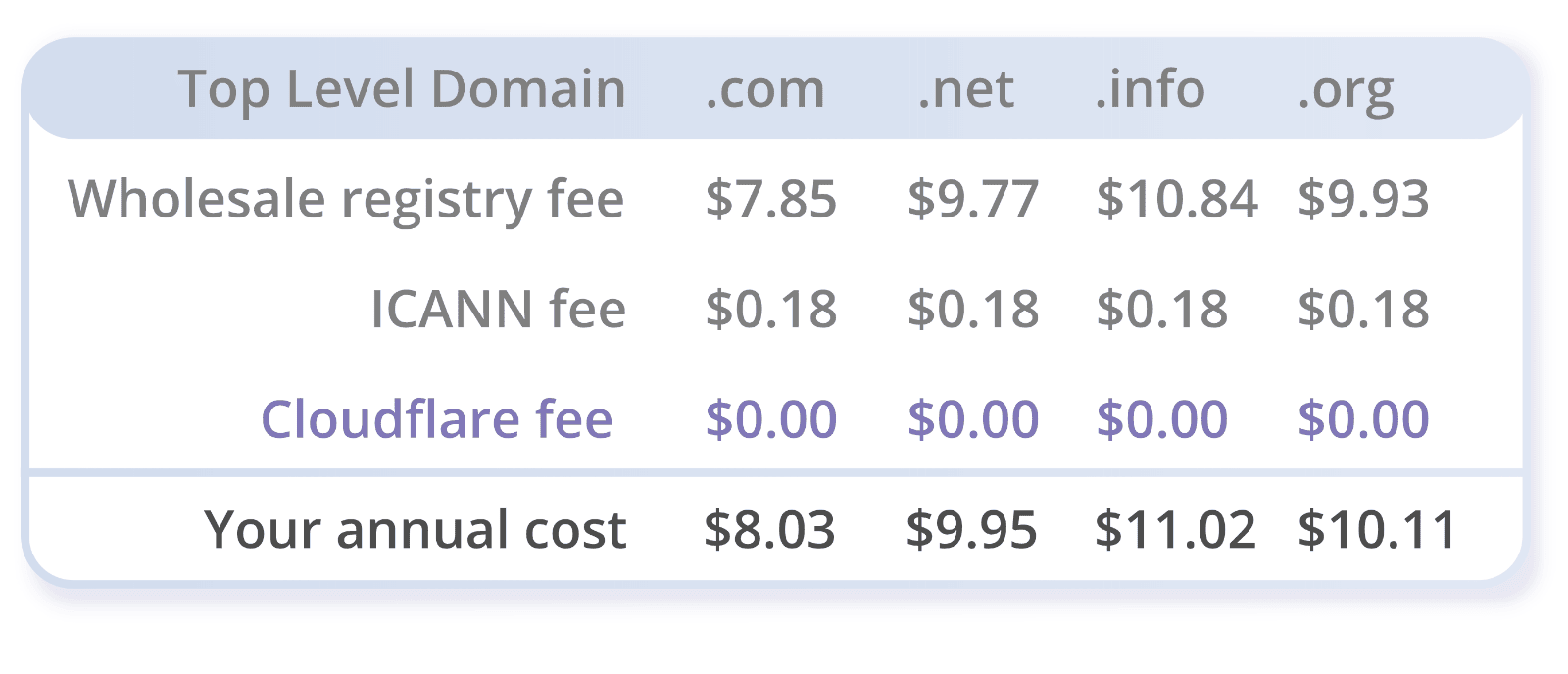Viewport: 1568px width, 674px height.
Task: Click the $10.11 annual cost for .org
Action: [1377, 530]
